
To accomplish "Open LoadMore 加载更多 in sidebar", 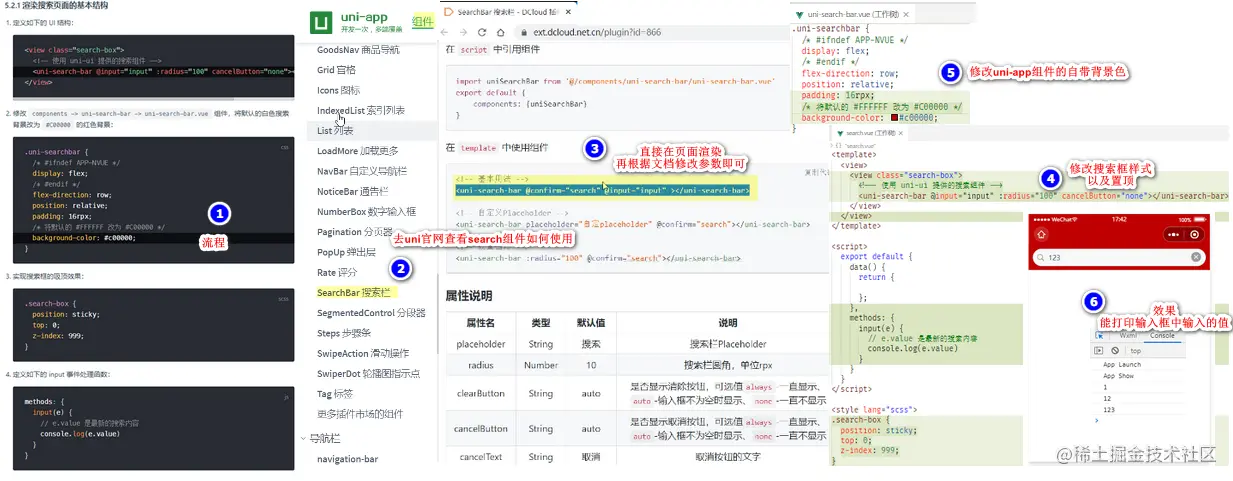I will pyautogui.click(x=357, y=151).
